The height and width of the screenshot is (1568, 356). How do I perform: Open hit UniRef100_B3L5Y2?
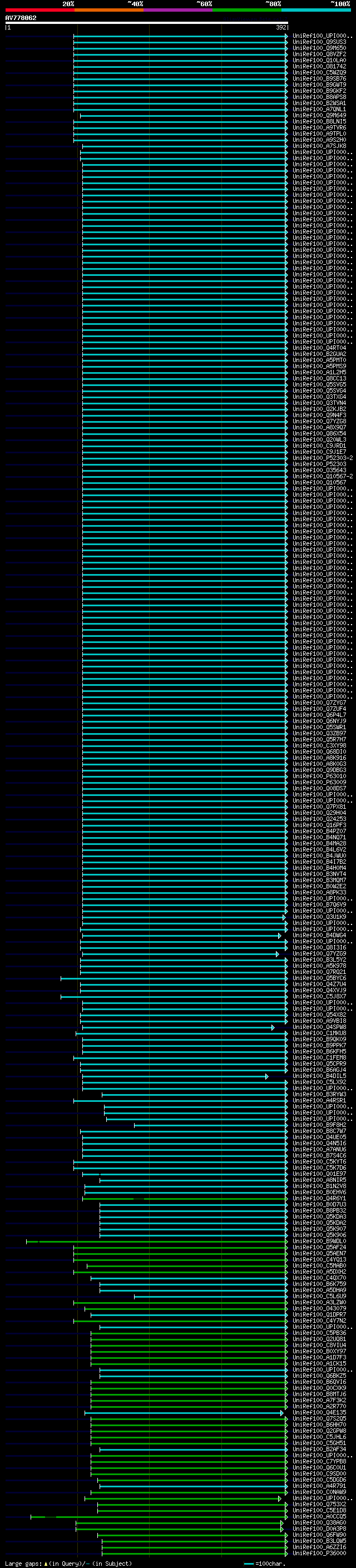[319, 960]
